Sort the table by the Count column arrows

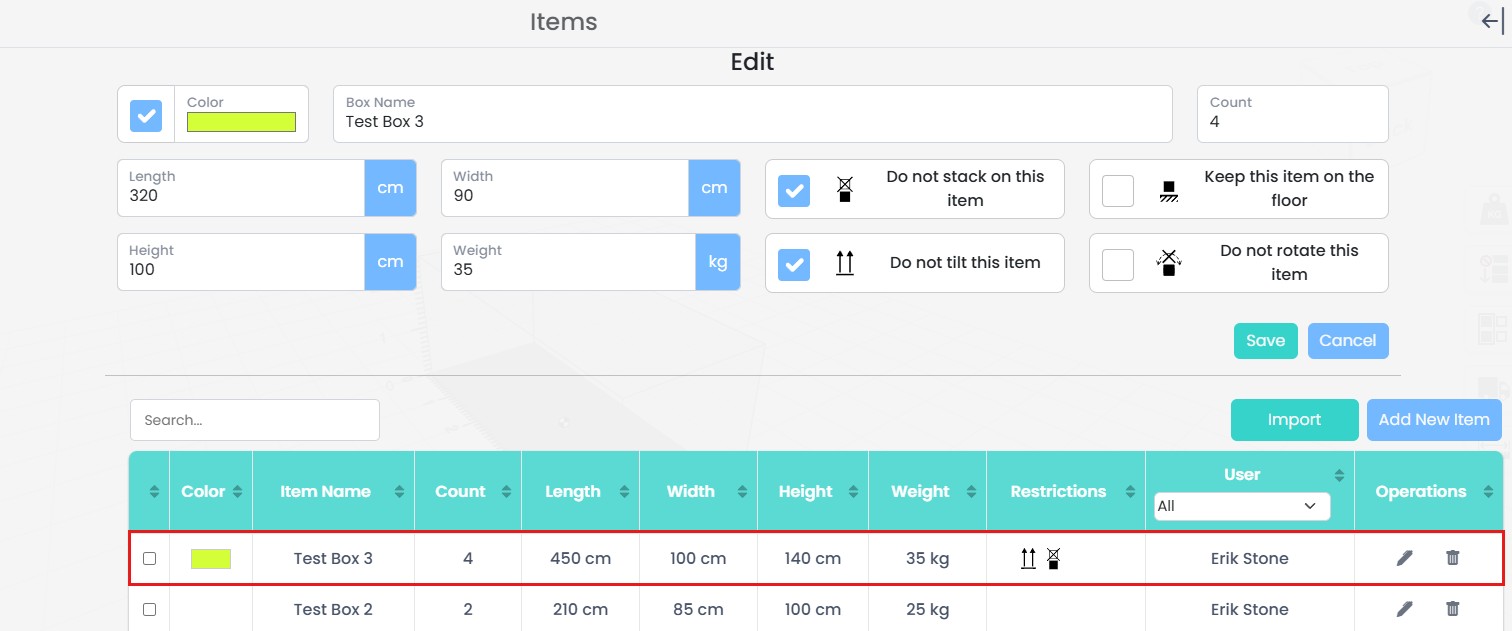click(x=506, y=492)
